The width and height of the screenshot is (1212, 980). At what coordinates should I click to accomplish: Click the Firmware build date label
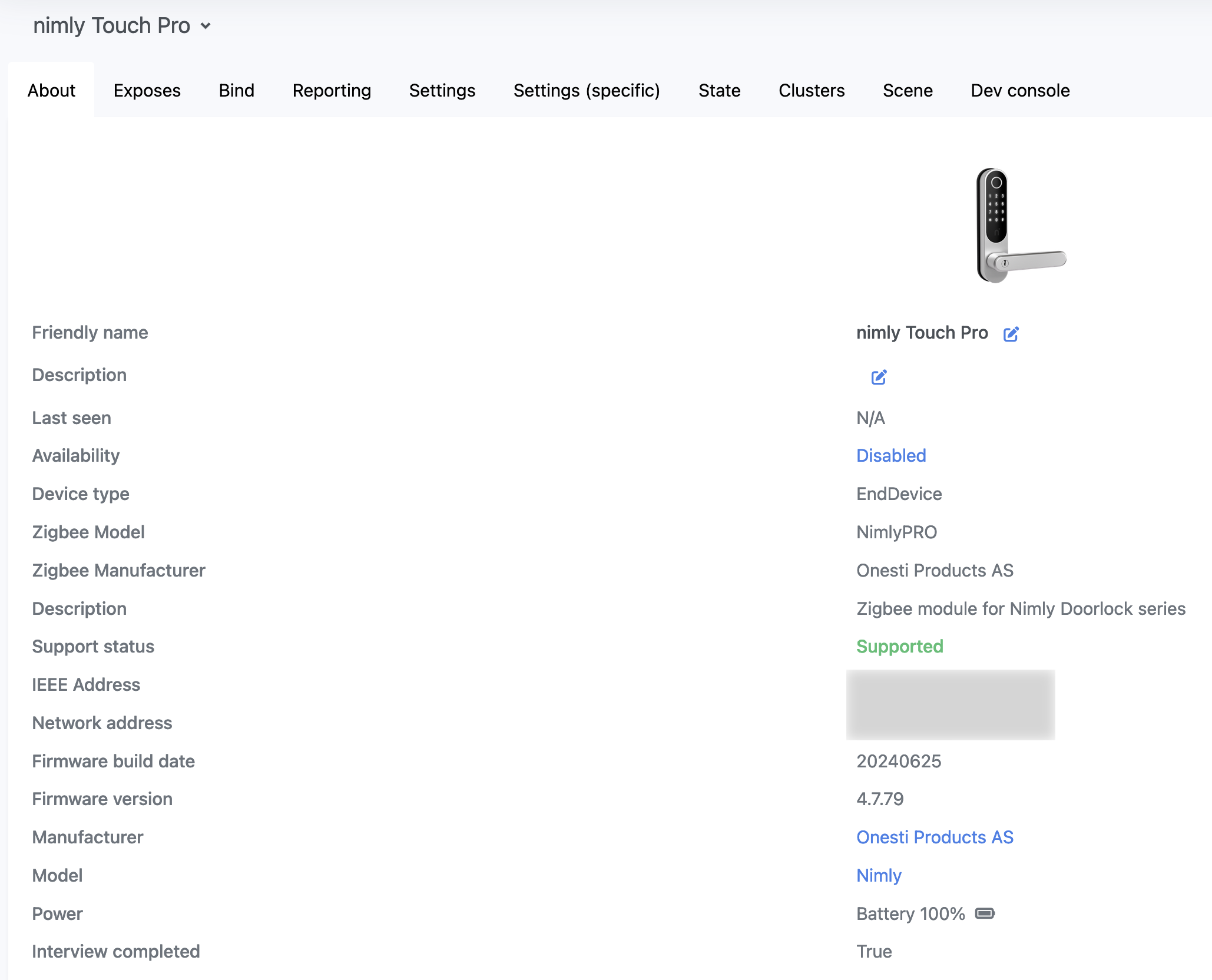tap(113, 761)
